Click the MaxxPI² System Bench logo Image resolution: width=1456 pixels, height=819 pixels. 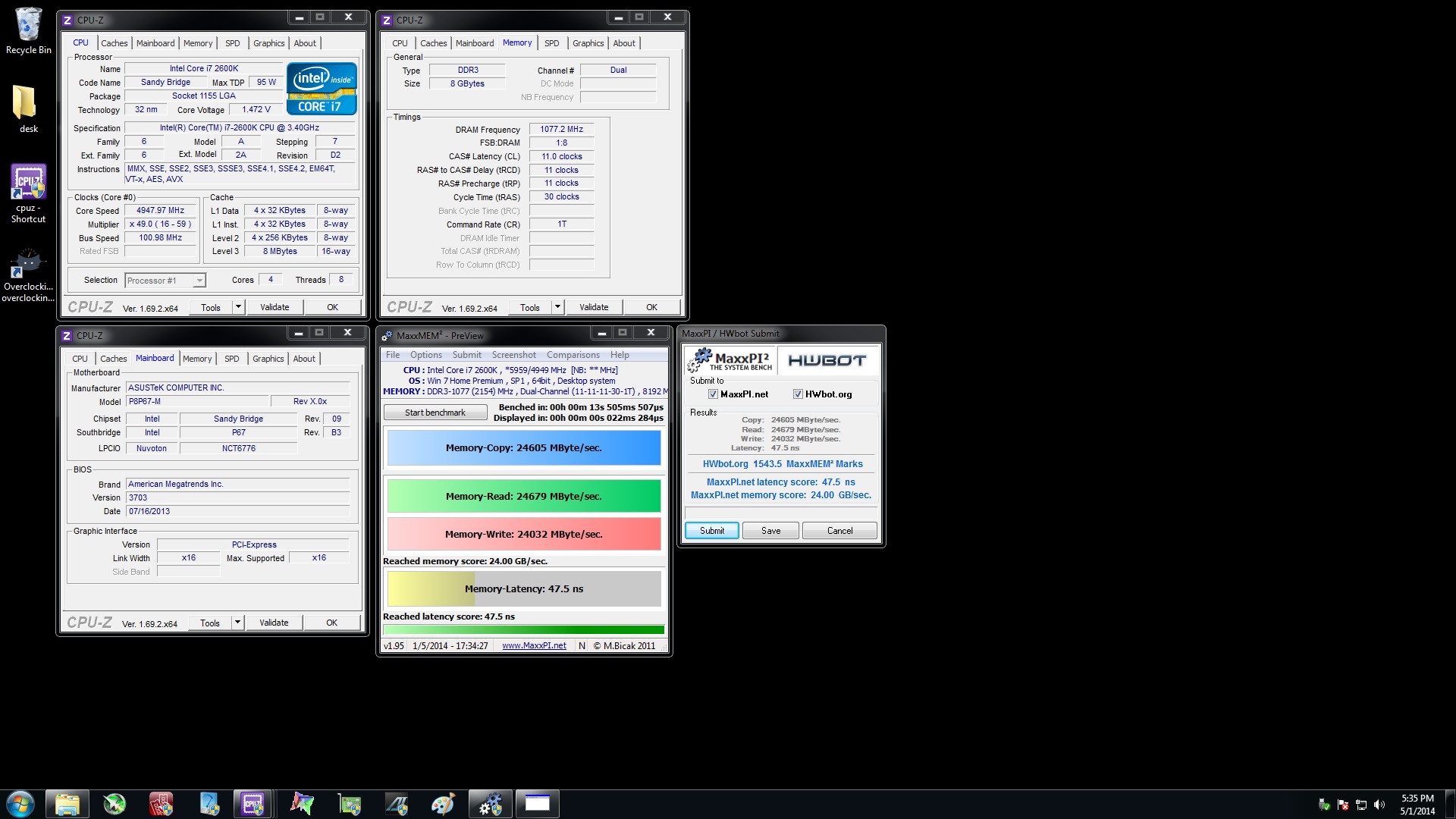click(x=730, y=360)
